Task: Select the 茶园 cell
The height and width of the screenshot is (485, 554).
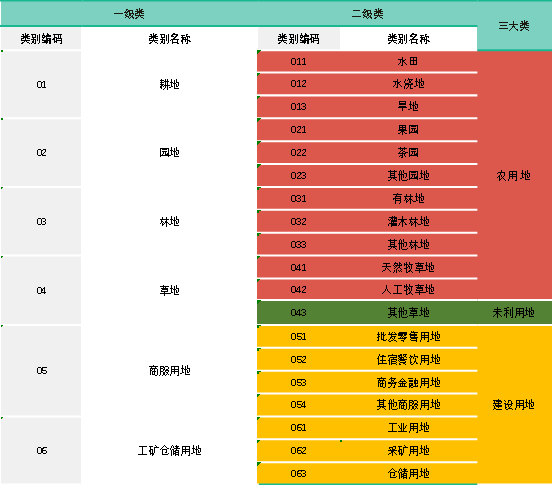Action: (408, 153)
